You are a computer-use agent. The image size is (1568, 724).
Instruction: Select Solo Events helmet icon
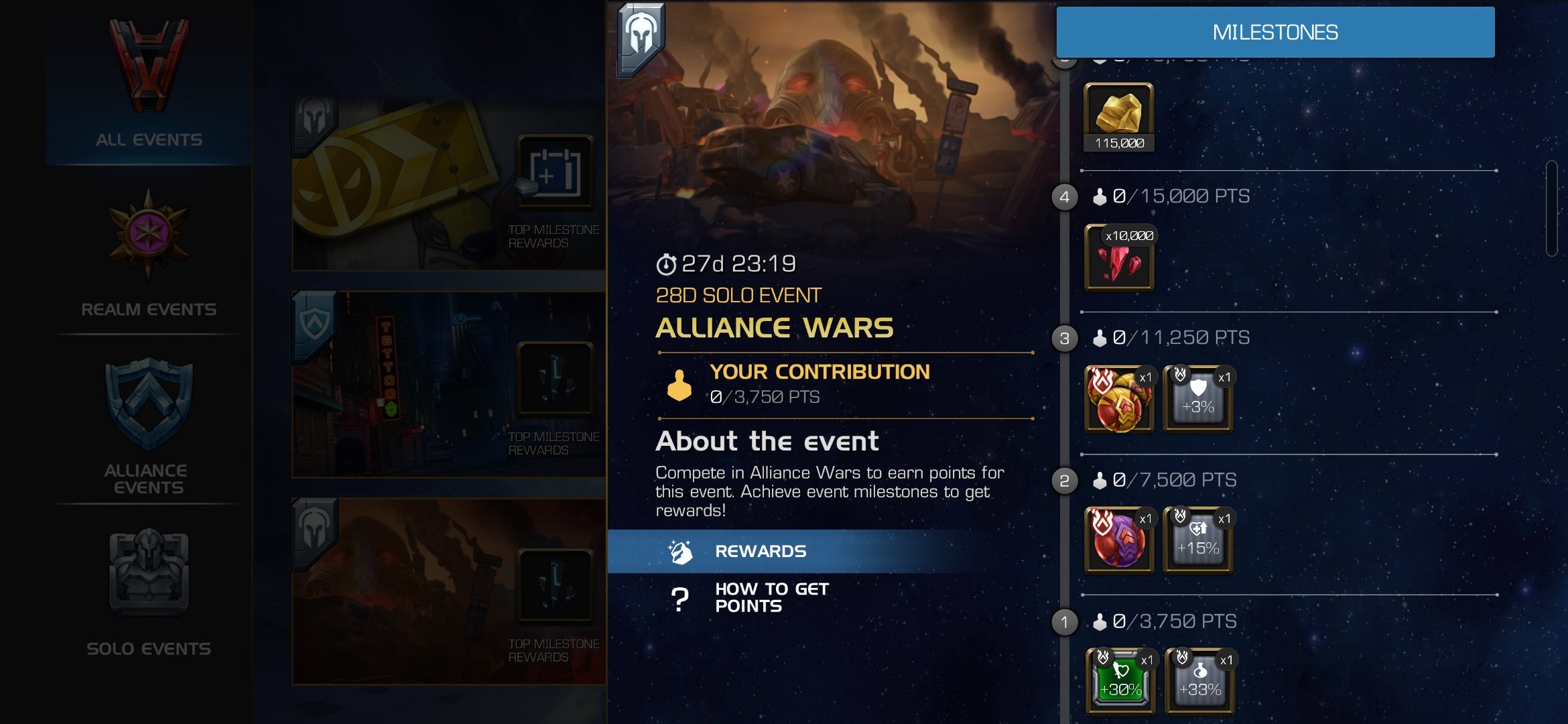[x=149, y=573]
